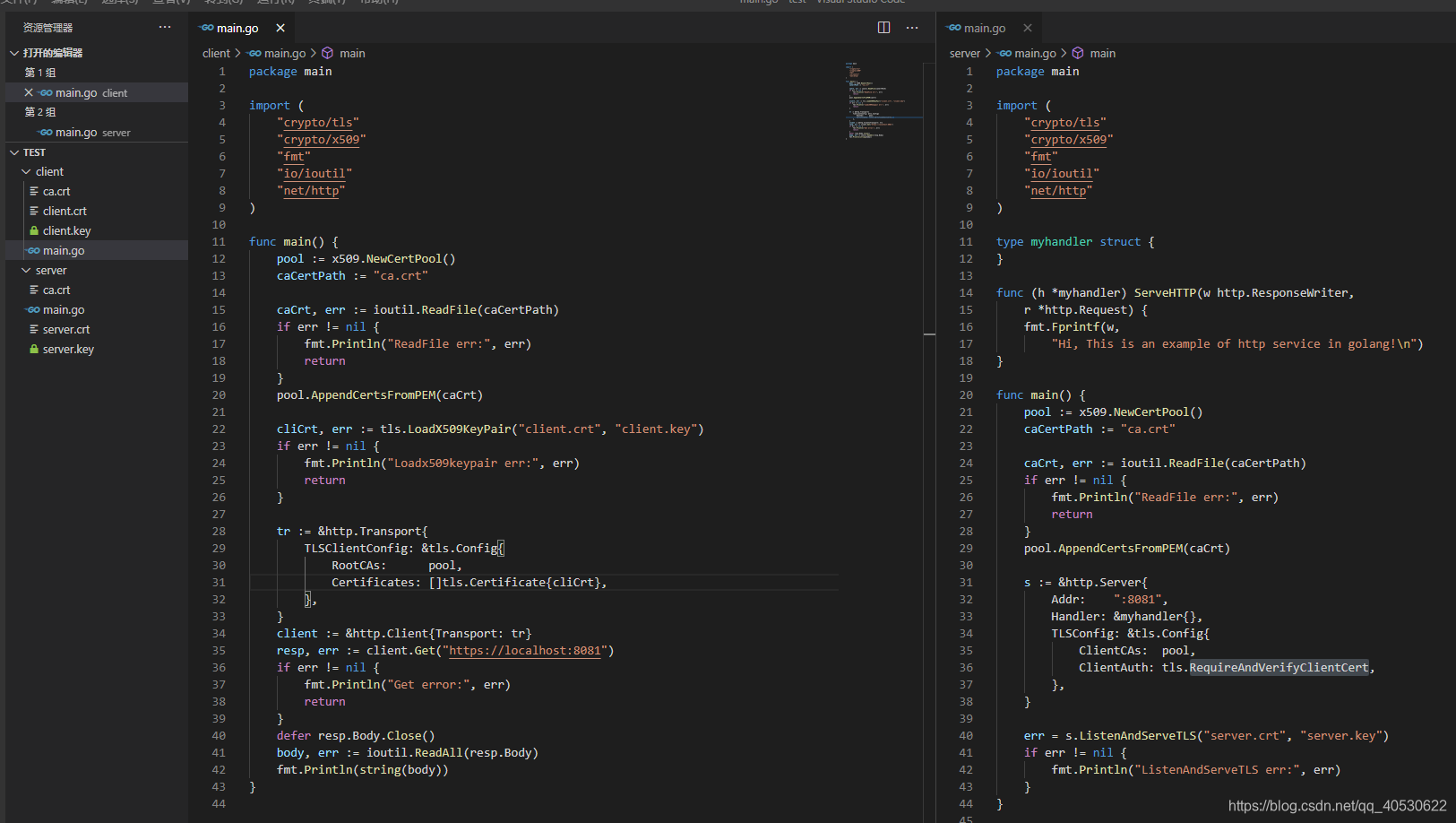Click 'type myhandler struct {' in server editor

coord(1075,241)
